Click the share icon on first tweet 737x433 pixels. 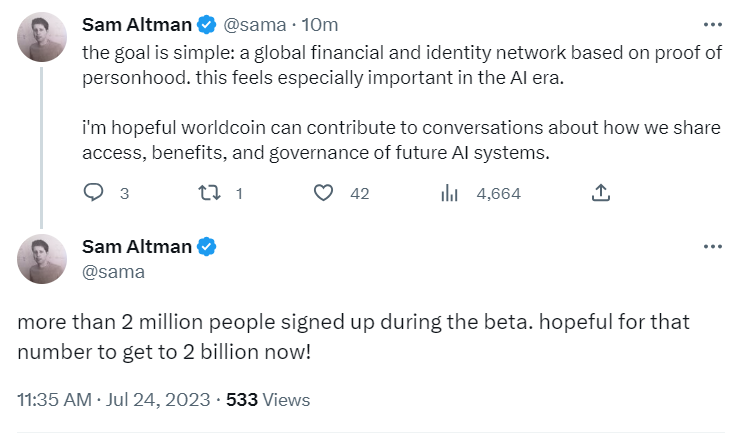[x=601, y=193]
